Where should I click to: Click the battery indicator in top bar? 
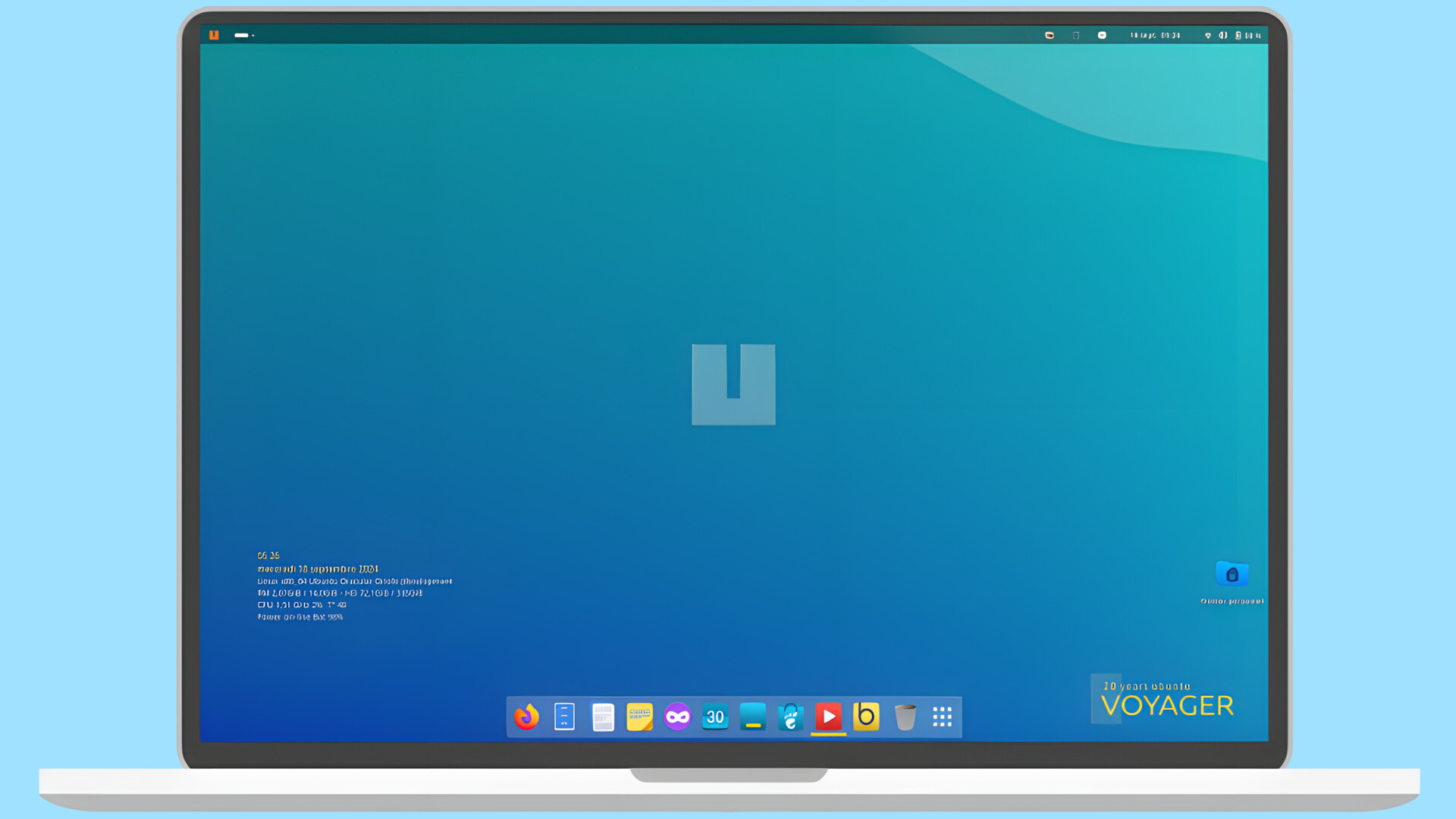tap(1238, 35)
